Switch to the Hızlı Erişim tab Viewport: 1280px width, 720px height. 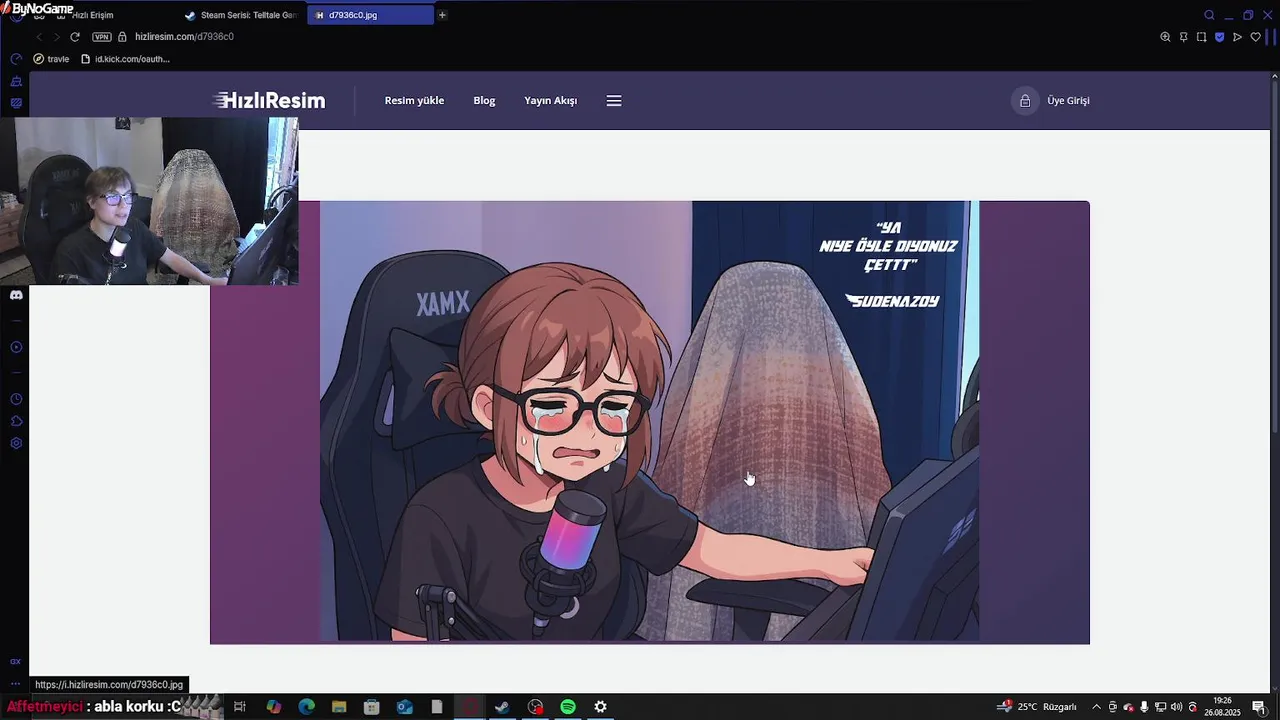[92, 15]
